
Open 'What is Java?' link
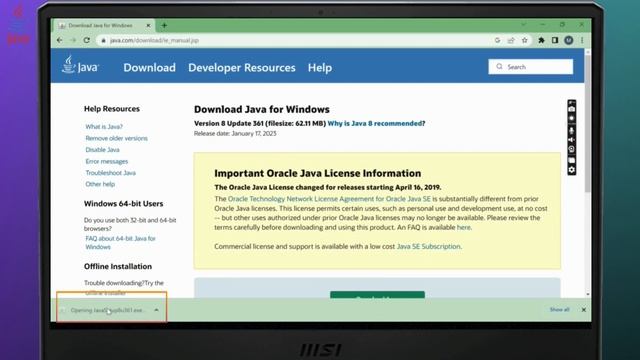(x=104, y=127)
